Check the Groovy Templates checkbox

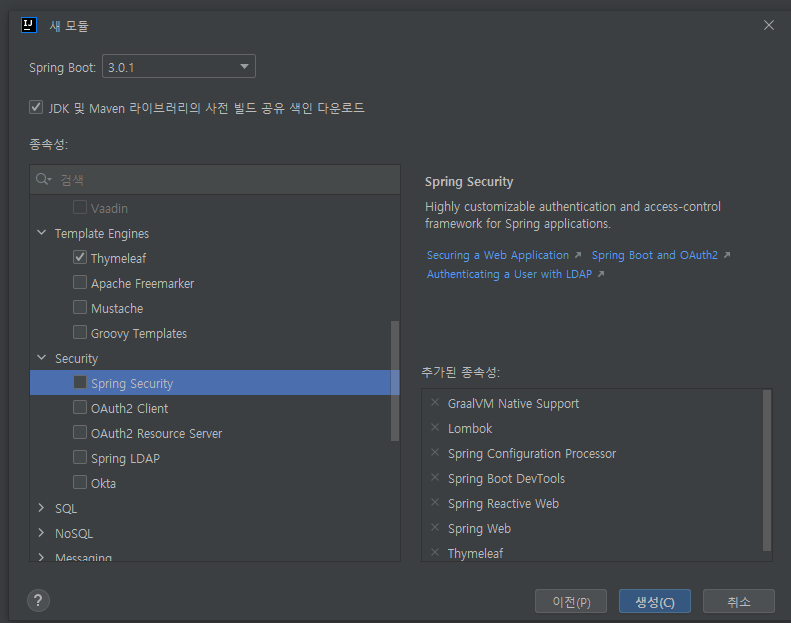click(80, 332)
